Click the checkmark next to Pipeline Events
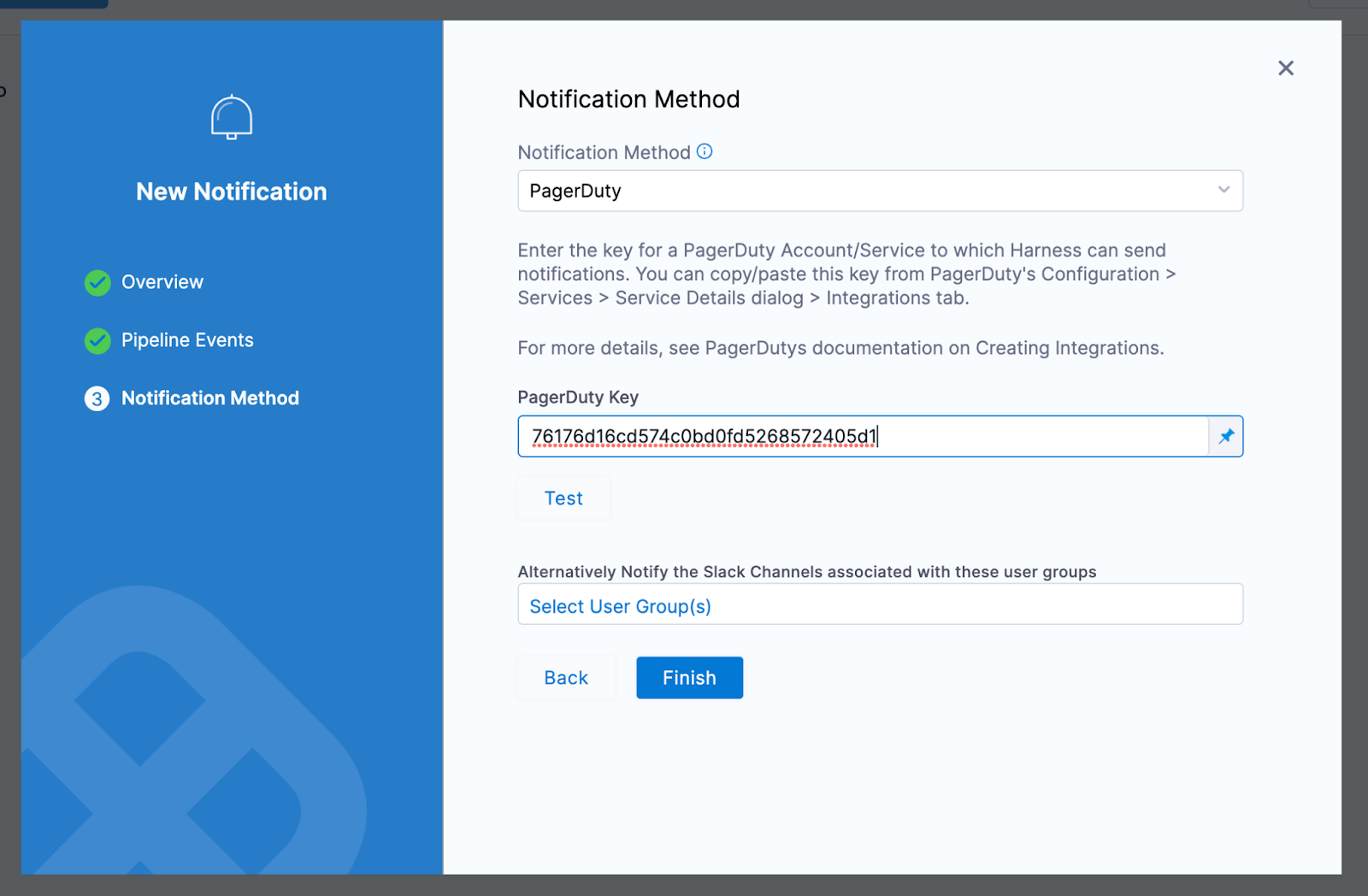 (x=97, y=340)
